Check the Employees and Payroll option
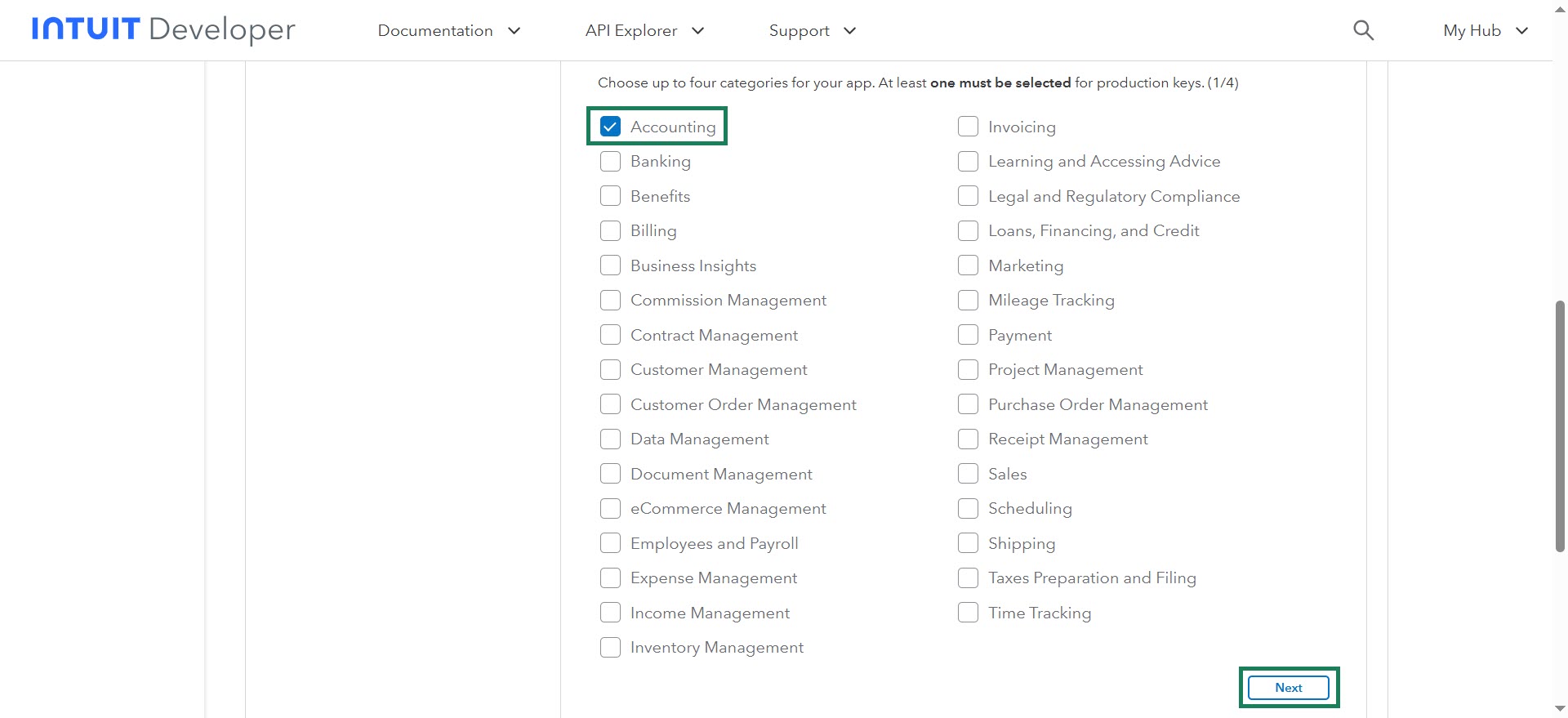1568x718 pixels. click(x=610, y=543)
